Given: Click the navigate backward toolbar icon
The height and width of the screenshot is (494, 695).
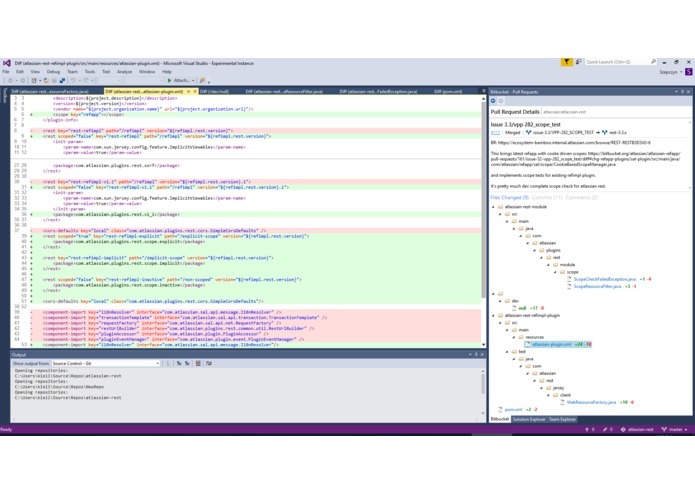Looking at the screenshot, I should [10, 81].
